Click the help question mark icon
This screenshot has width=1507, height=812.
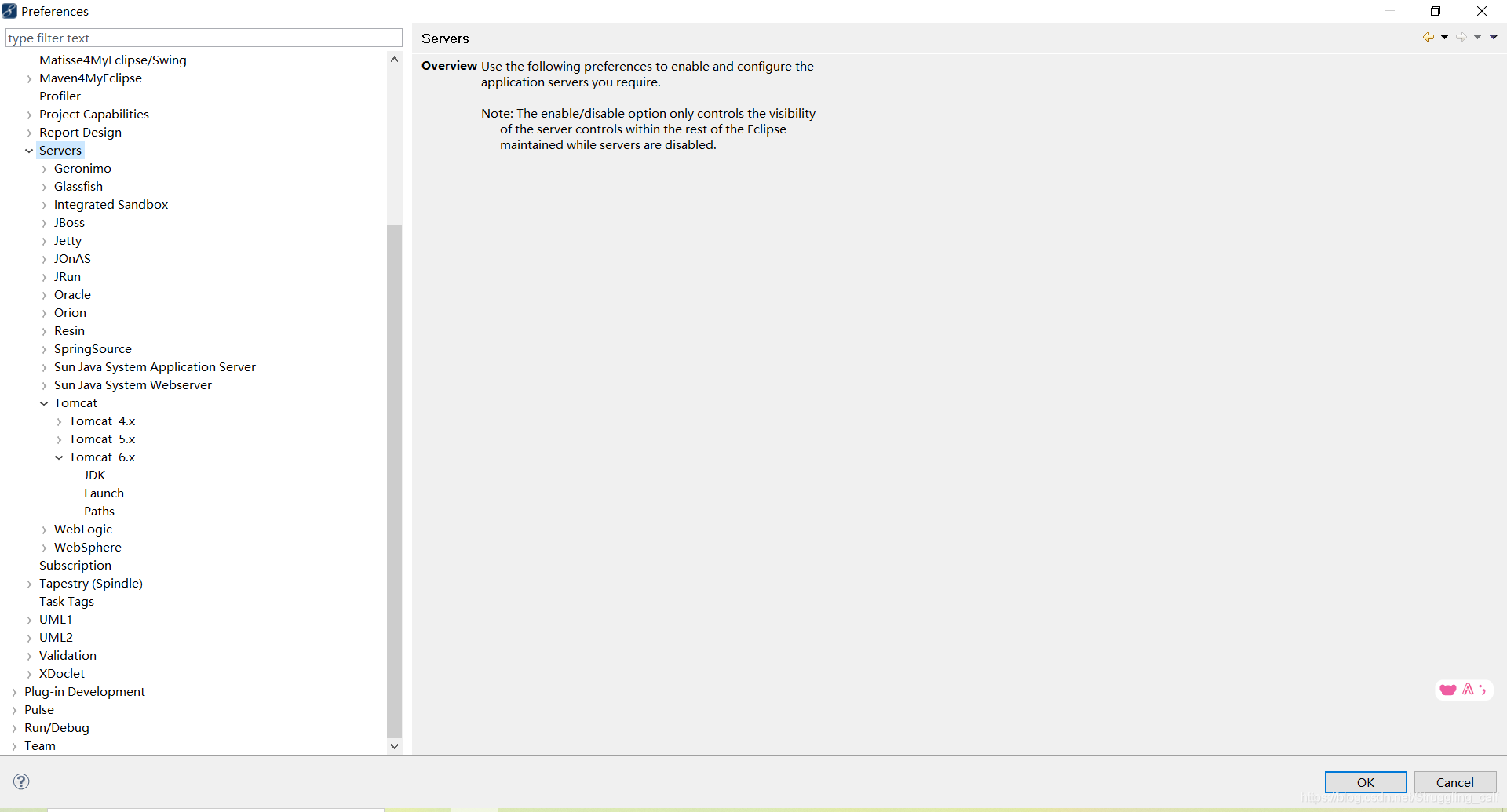21,781
